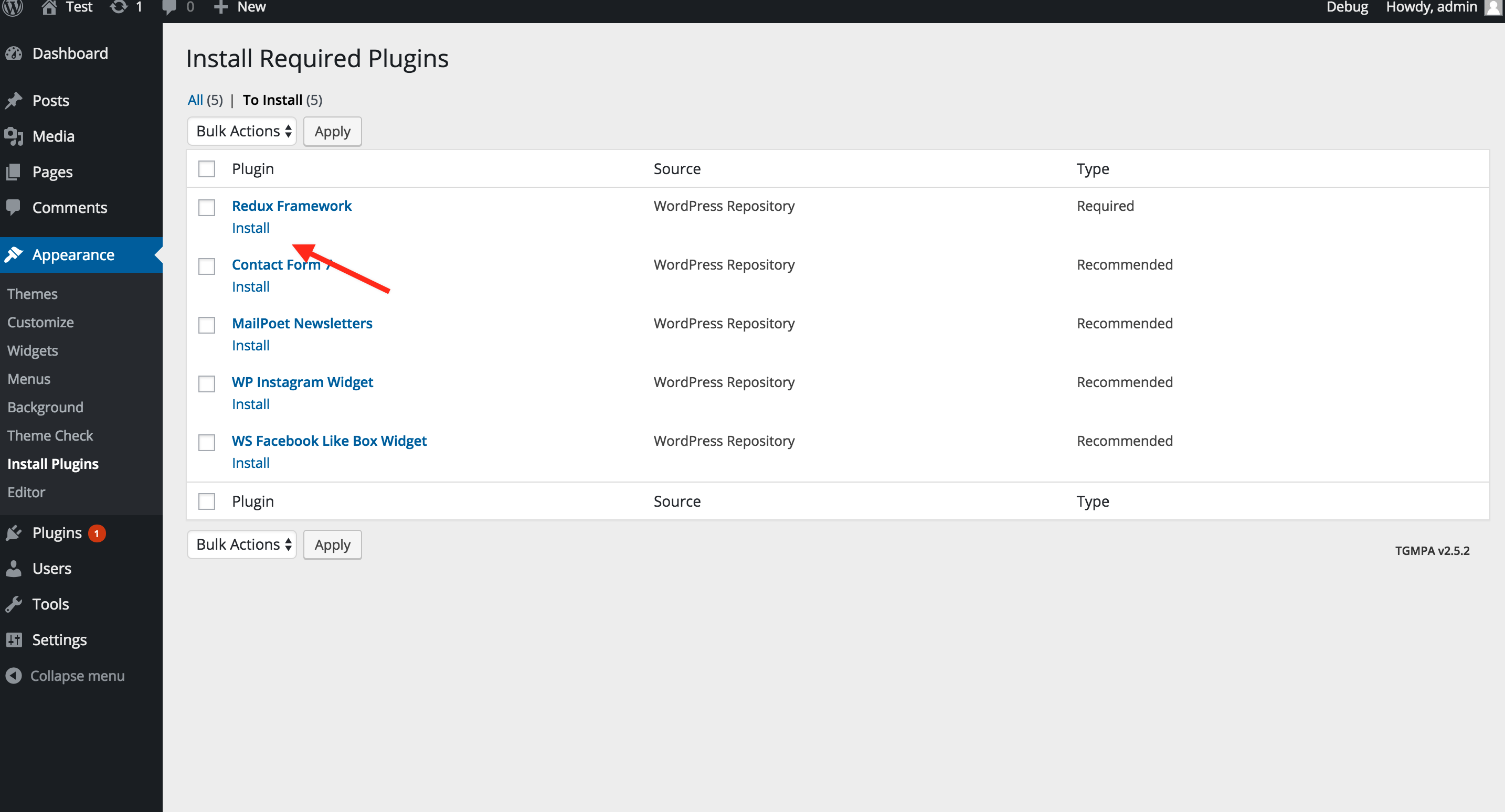Screen dimensions: 1505x812
Task: Click the Plugin column header at the top
Action: 252,169
